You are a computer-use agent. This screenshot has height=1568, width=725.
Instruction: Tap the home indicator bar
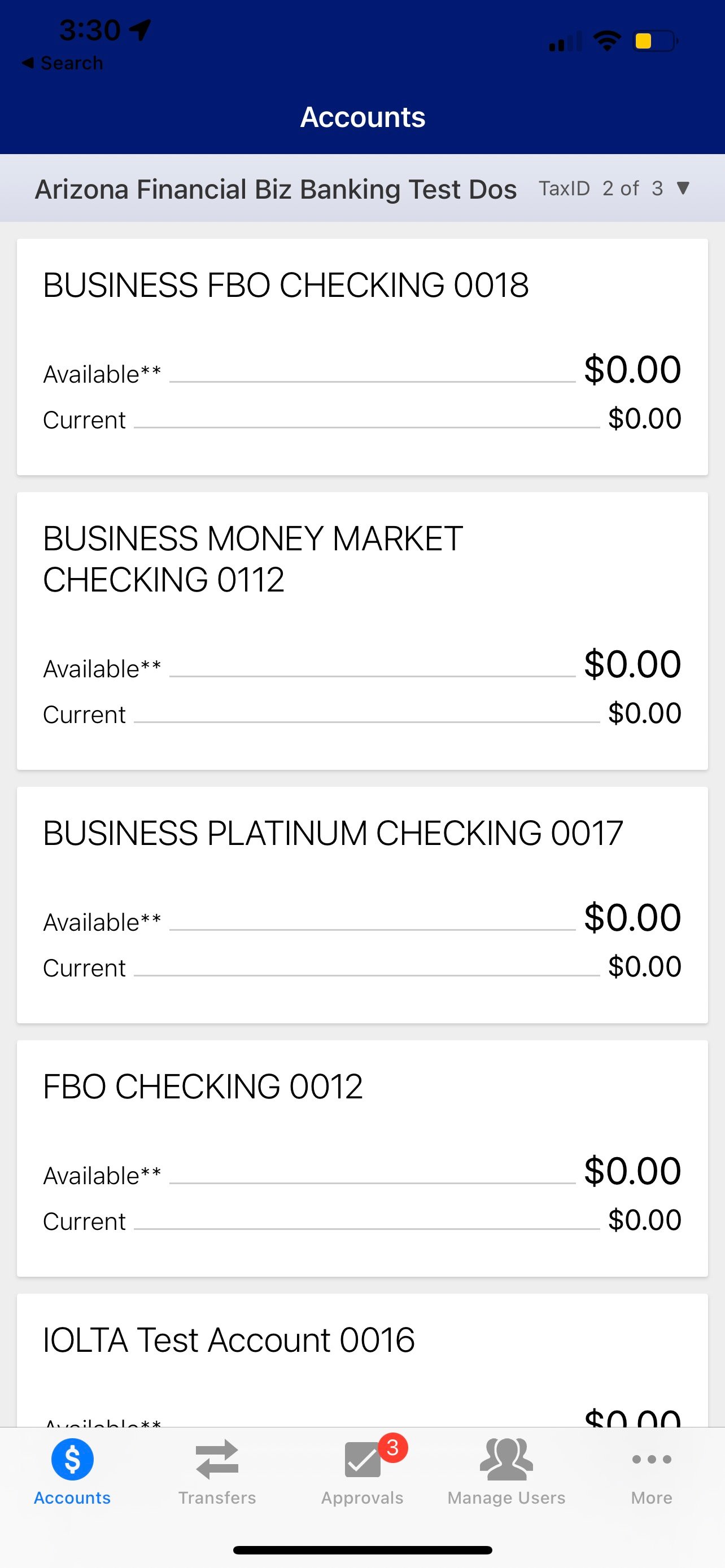click(x=362, y=1549)
